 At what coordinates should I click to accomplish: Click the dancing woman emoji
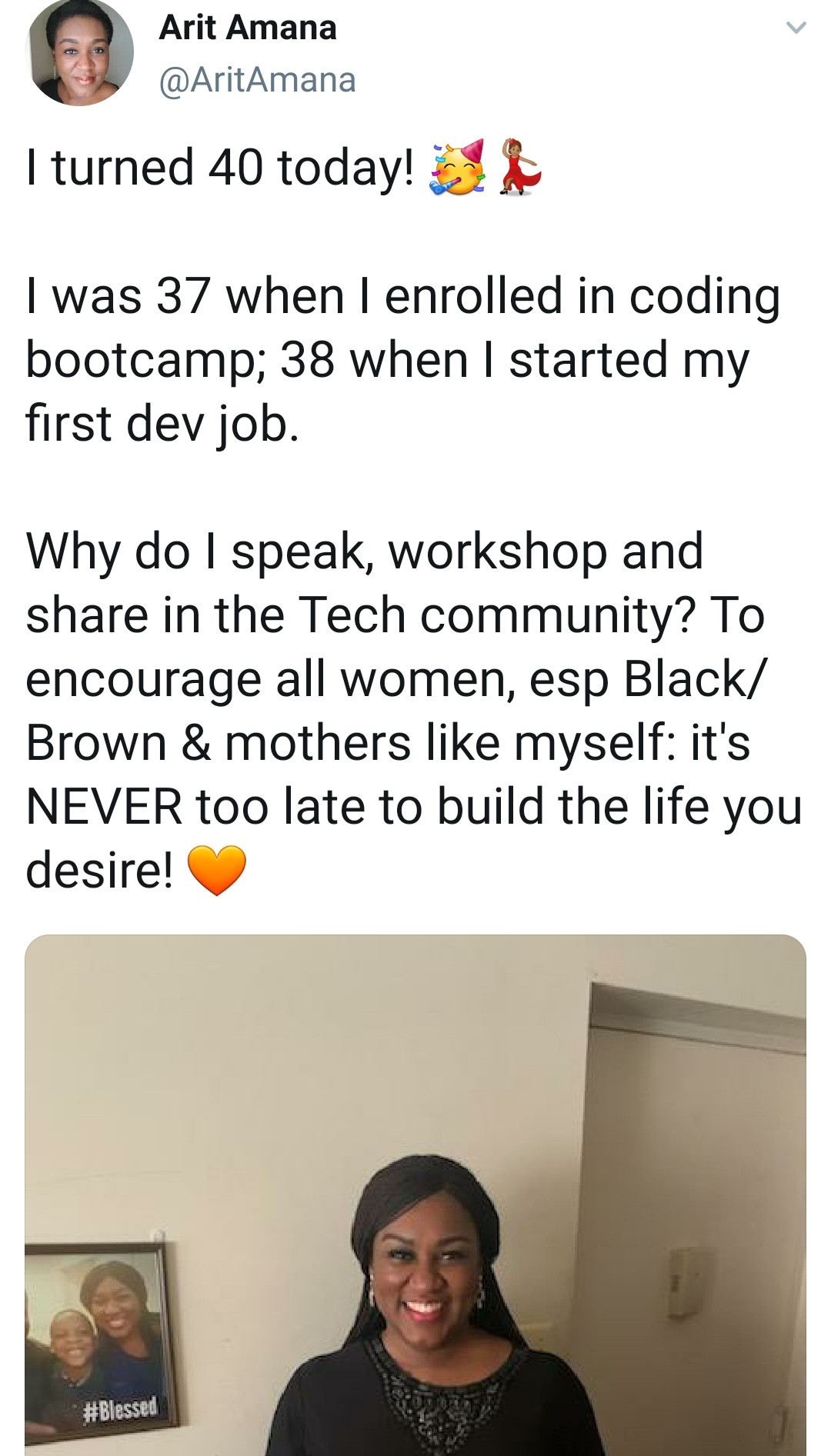520,168
